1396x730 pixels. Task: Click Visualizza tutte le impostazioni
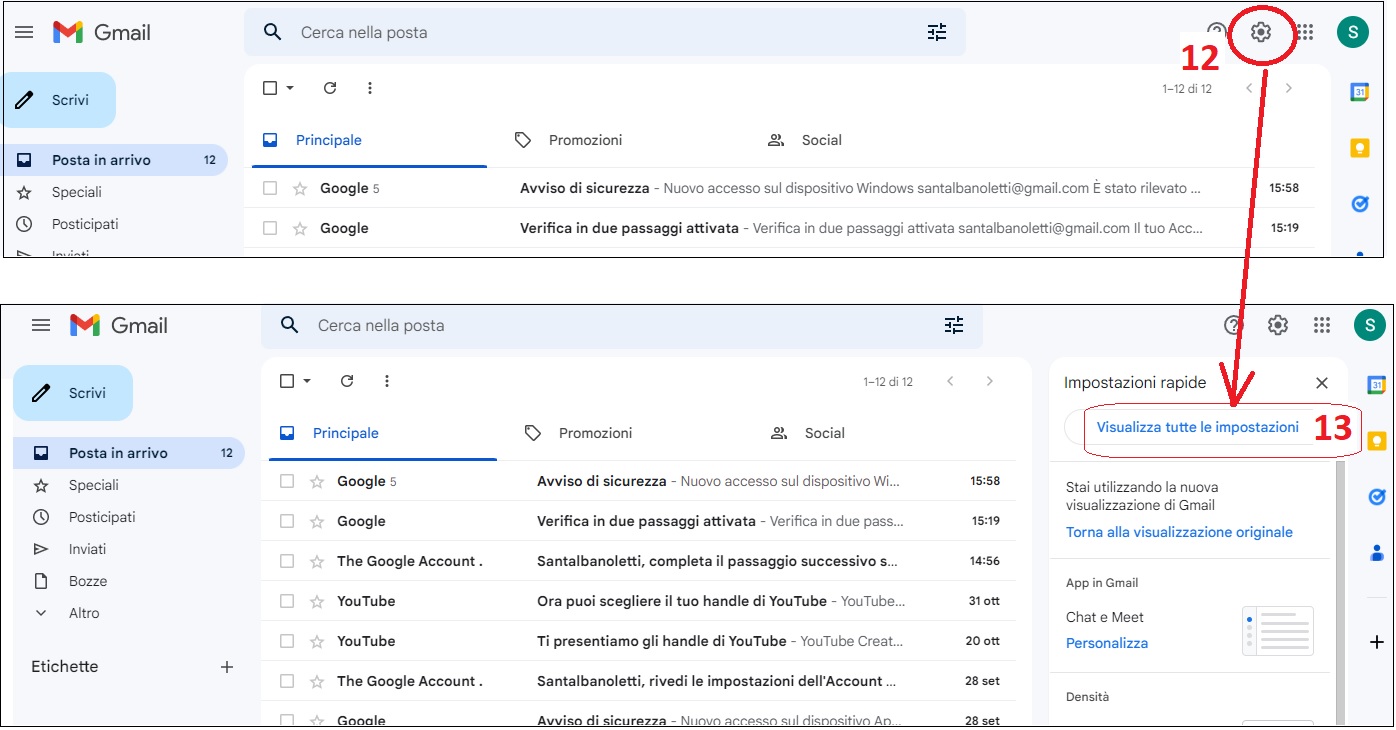coord(1198,427)
